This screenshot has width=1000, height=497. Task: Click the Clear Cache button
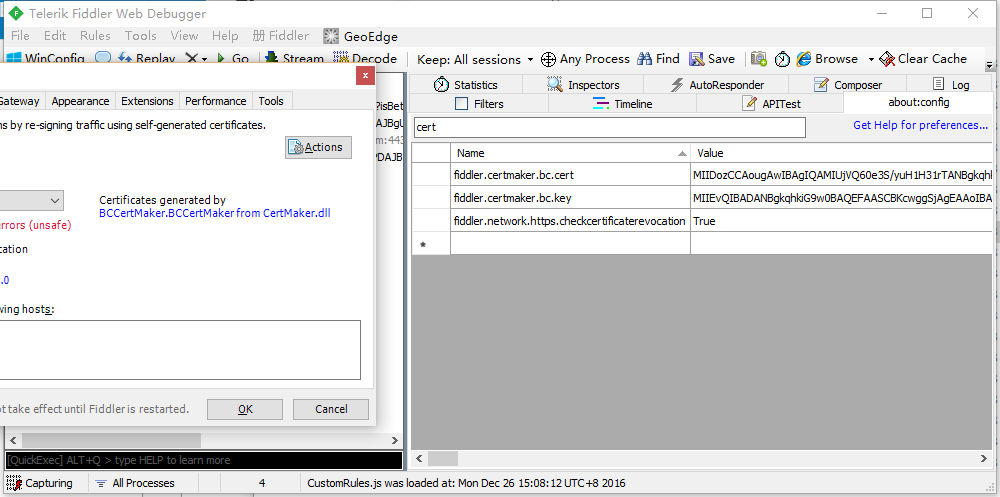click(x=923, y=59)
